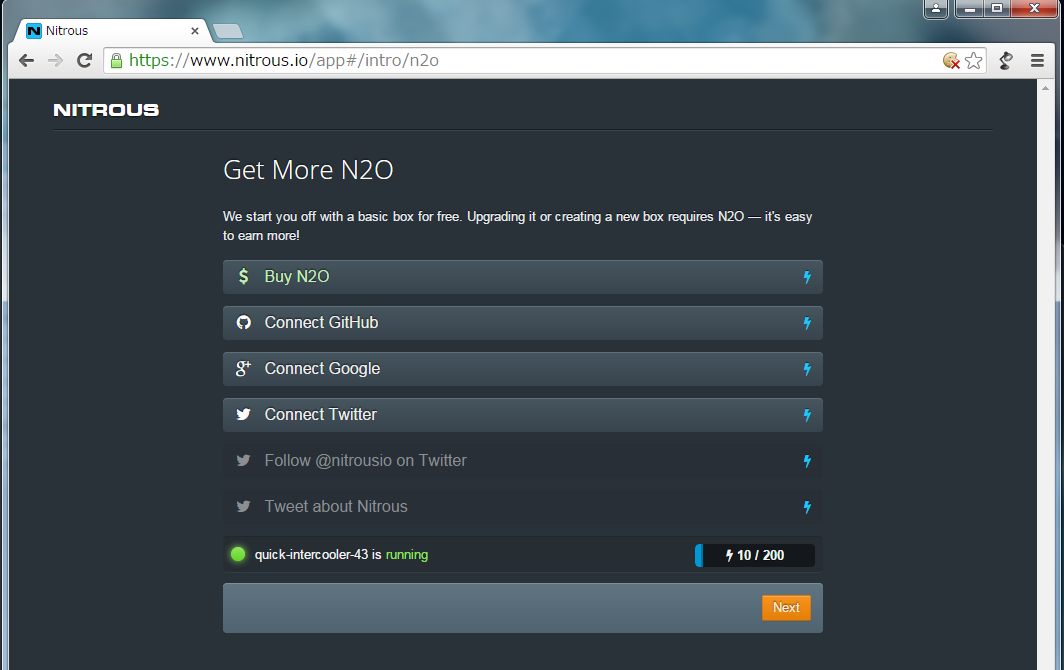
Task: Click the orange Next button
Action: click(786, 608)
